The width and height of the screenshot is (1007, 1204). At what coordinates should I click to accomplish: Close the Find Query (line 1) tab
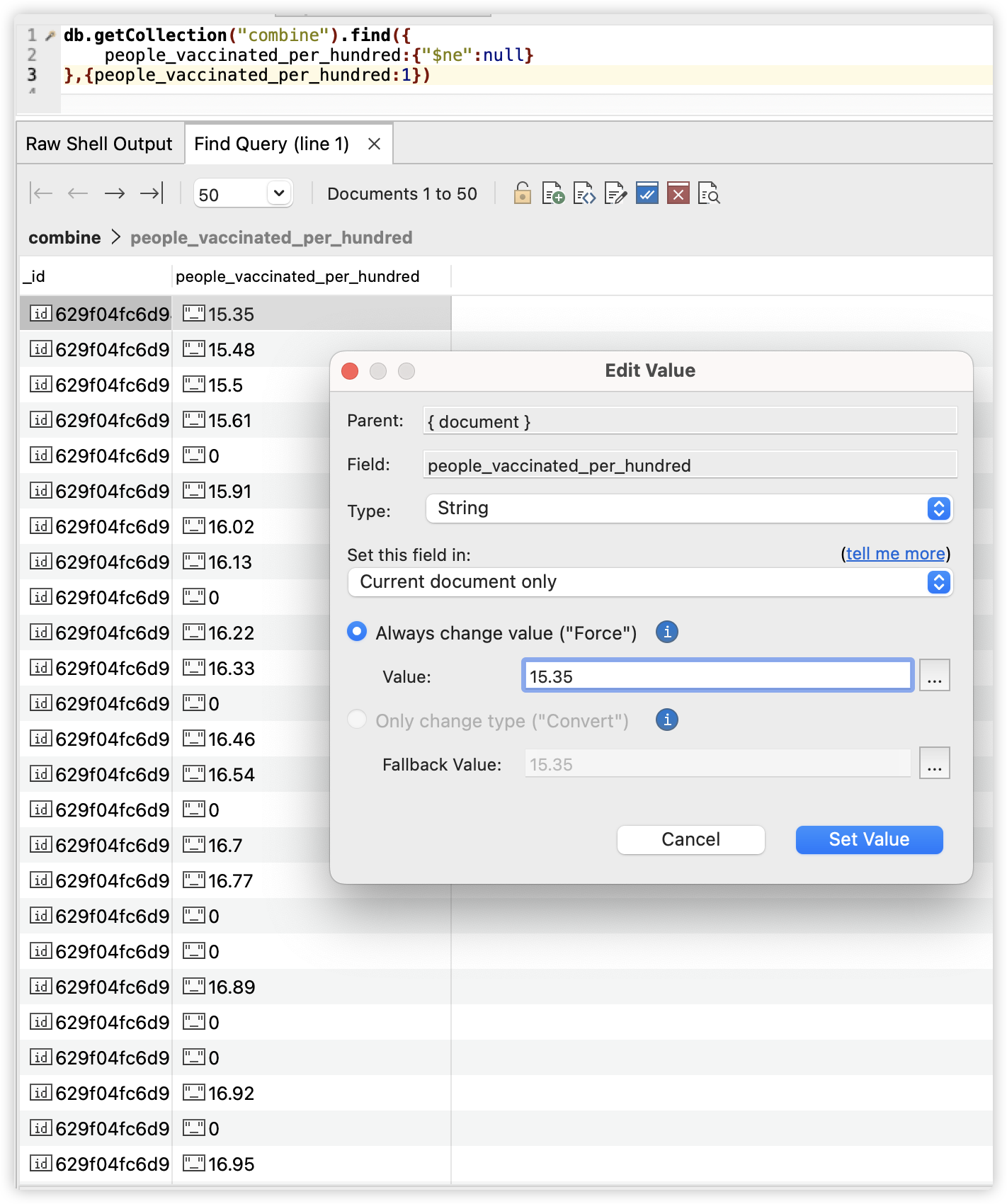(x=375, y=144)
